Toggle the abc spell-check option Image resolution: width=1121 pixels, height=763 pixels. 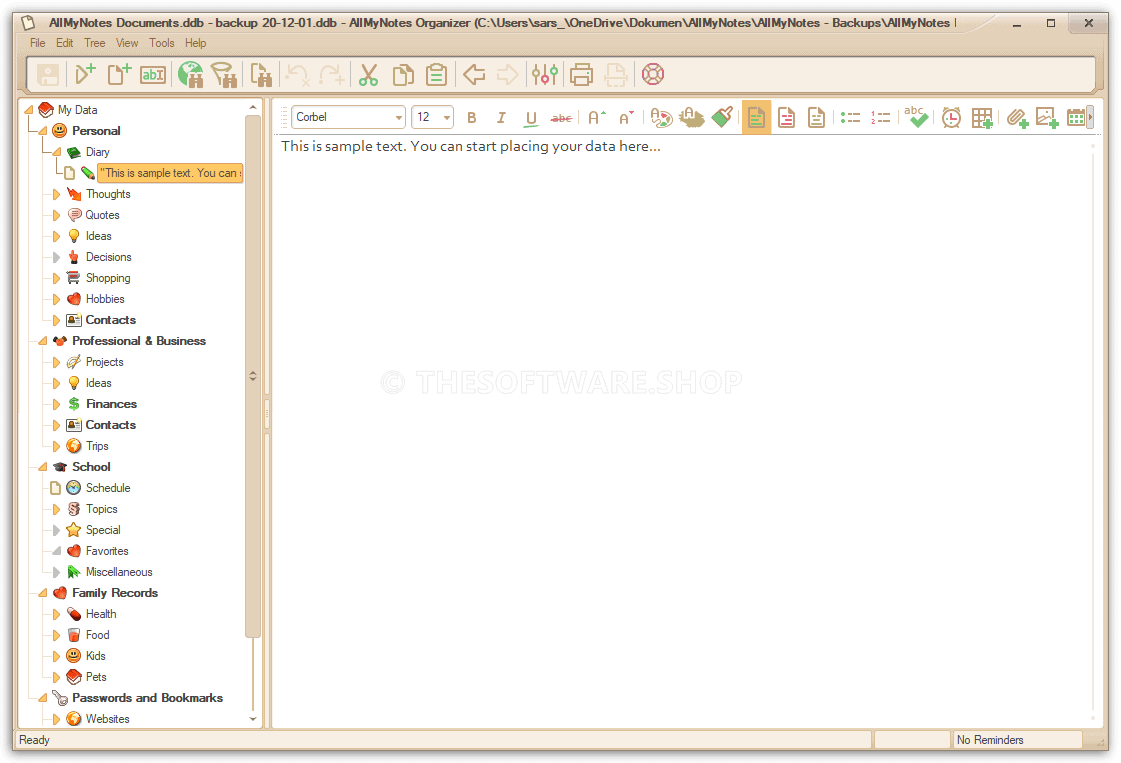(916, 117)
